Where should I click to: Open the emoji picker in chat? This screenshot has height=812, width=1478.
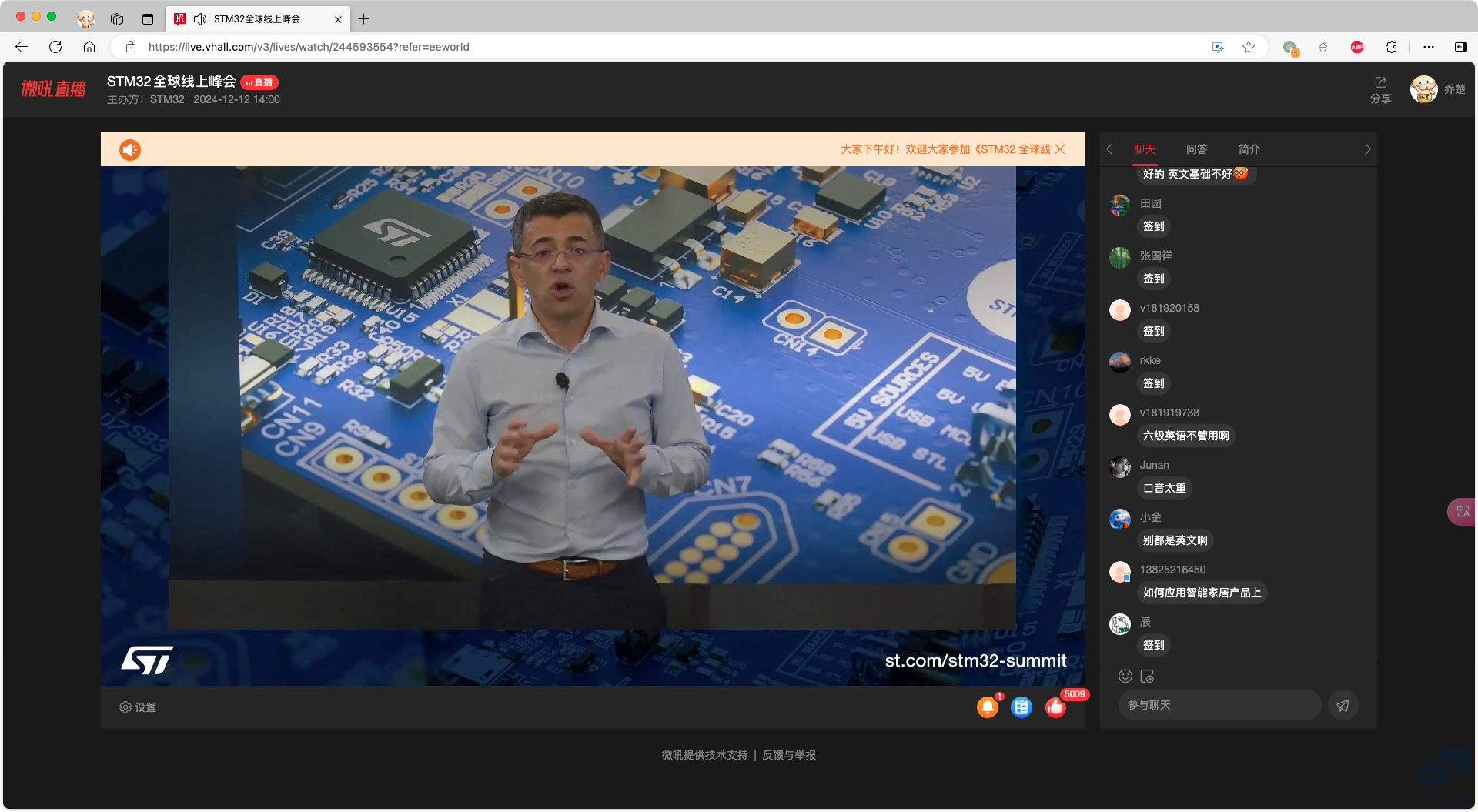tap(1125, 676)
